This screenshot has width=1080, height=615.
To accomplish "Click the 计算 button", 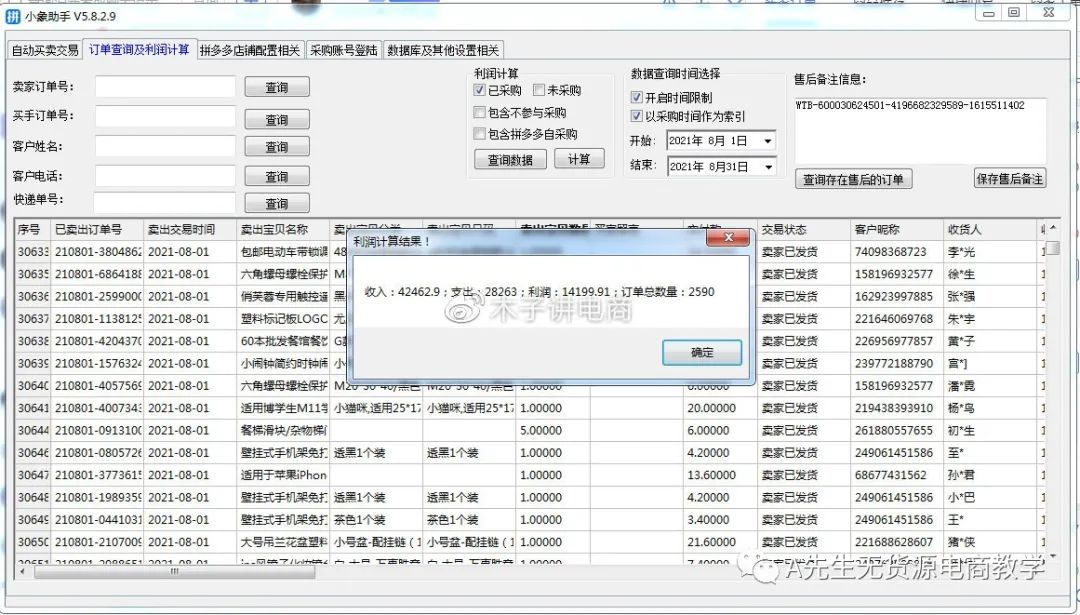I will [579, 159].
